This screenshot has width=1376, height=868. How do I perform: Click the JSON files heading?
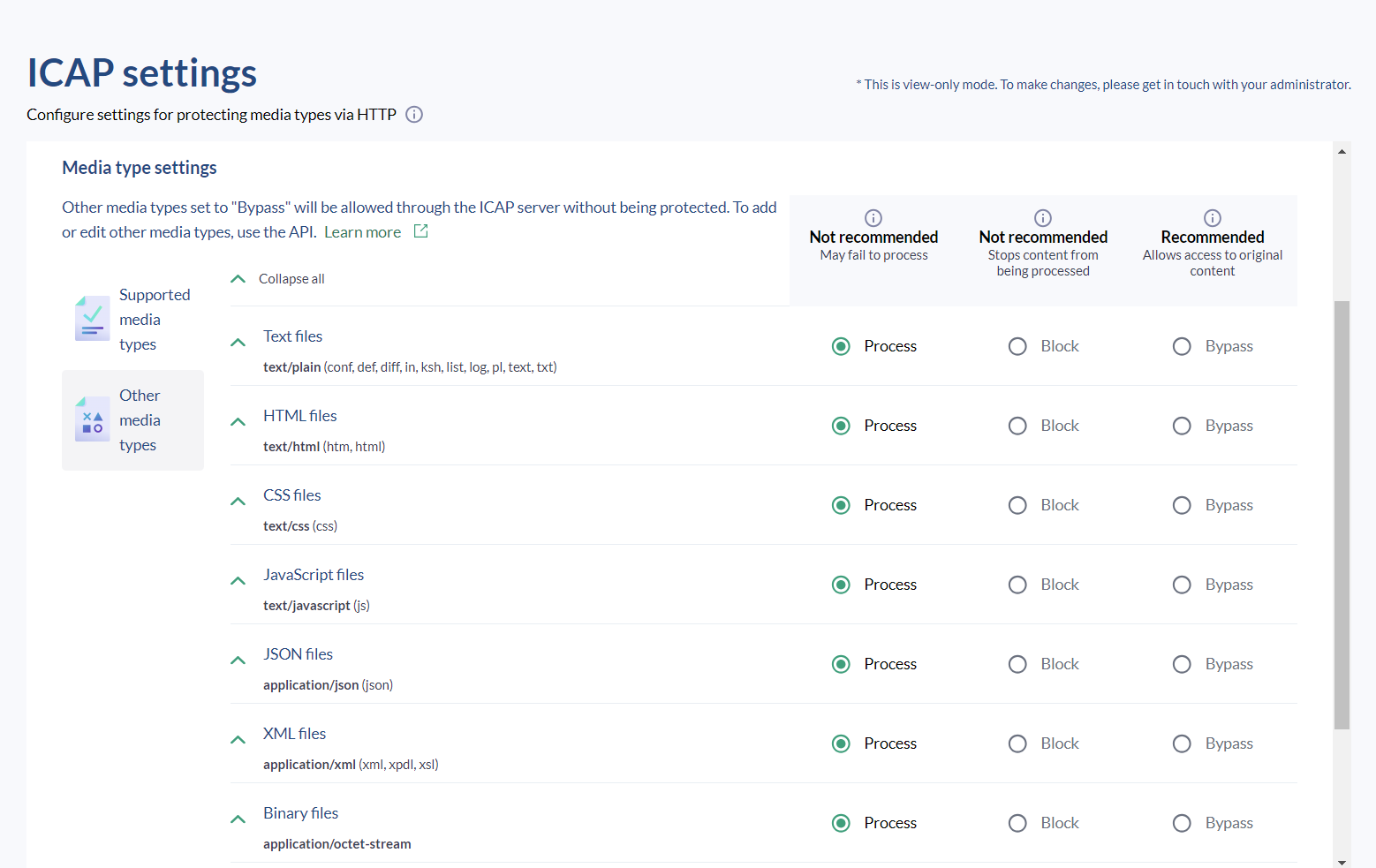click(x=298, y=654)
